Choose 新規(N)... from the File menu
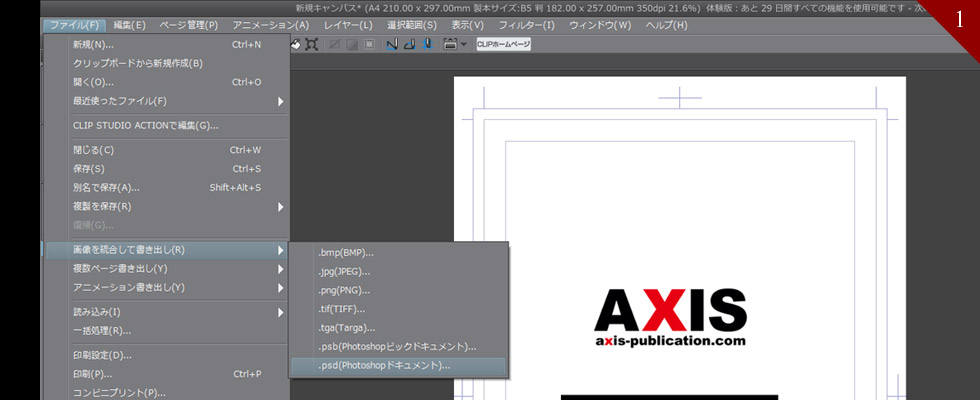 pyautogui.click(x=167, y=45)
